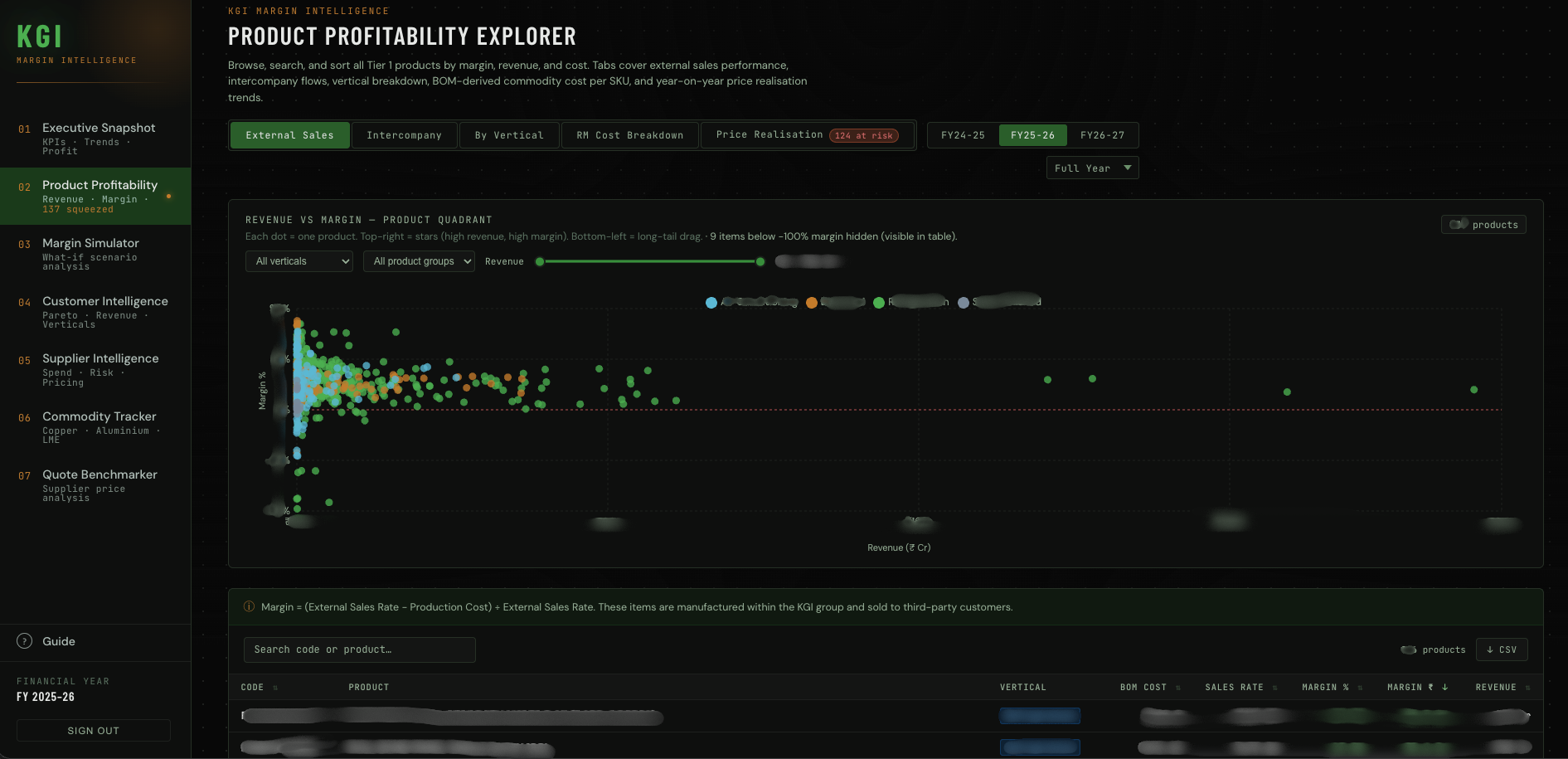Select the FY25-26 year tab
Screen dimensions: 1568x759
[1032, 135]
